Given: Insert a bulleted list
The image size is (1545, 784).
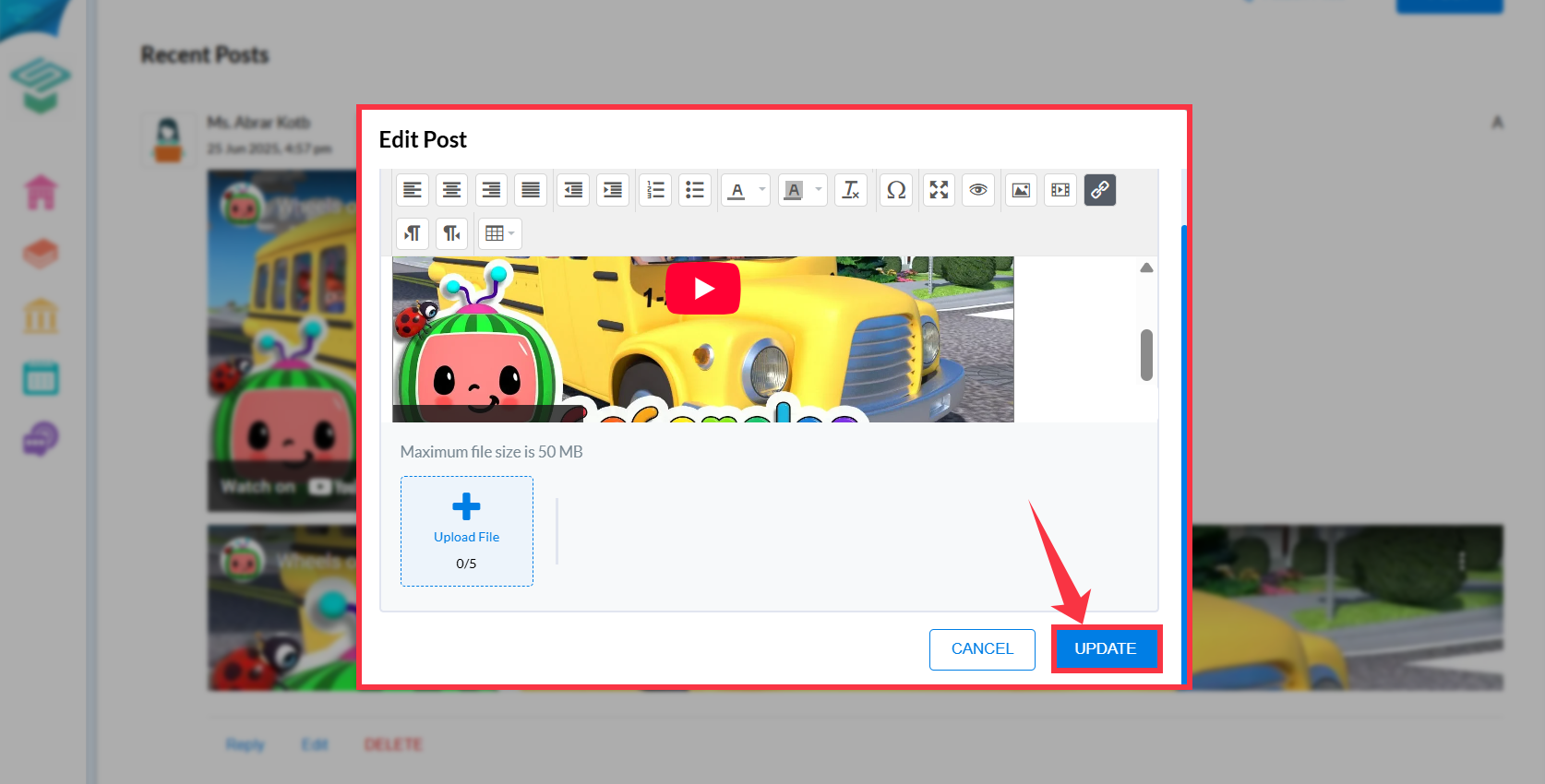Looking at the screenshot, I should pos(695,190).
